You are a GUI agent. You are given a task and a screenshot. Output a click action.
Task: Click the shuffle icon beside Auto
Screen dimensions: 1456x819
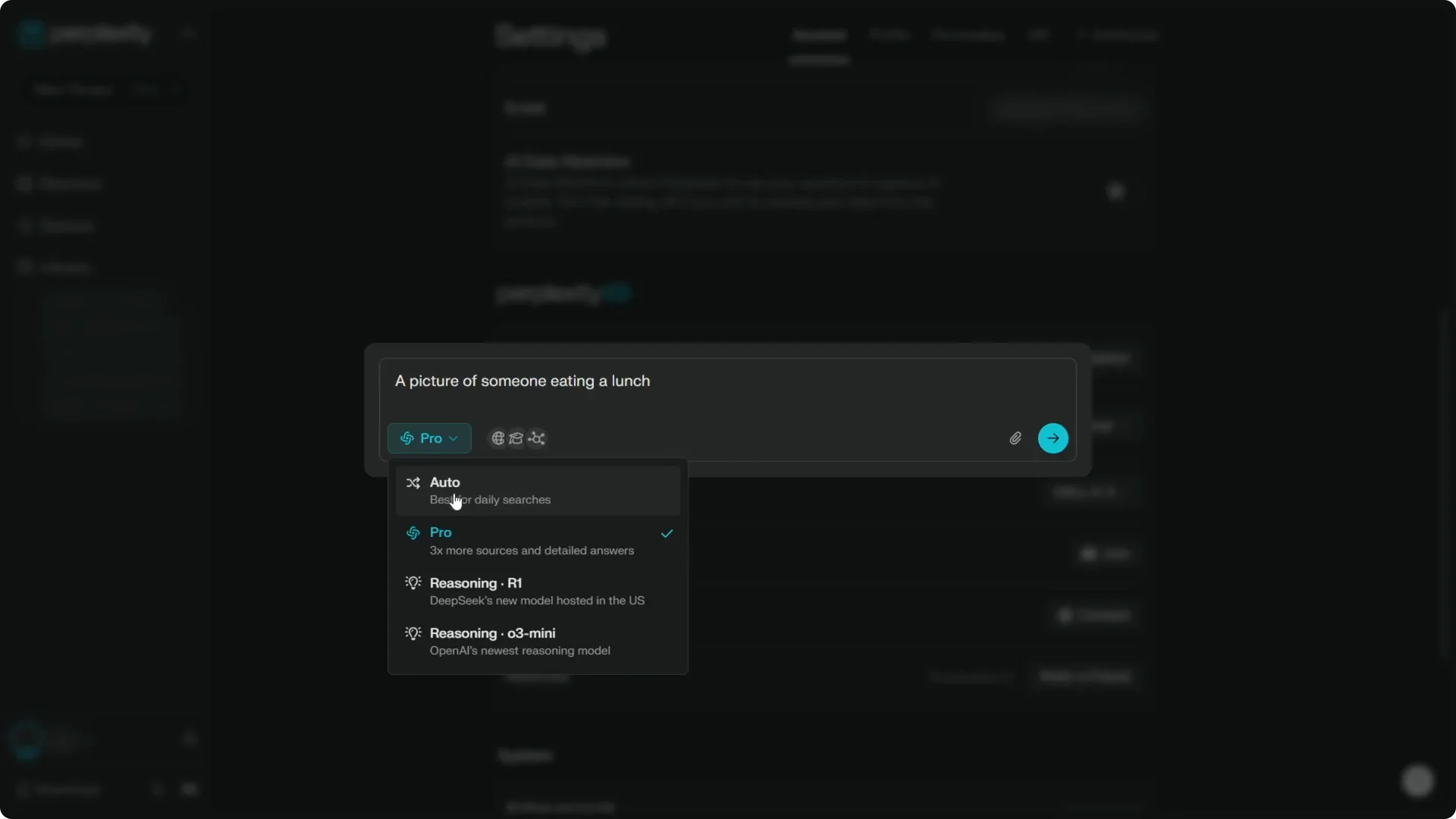click(x=413, y=482)
